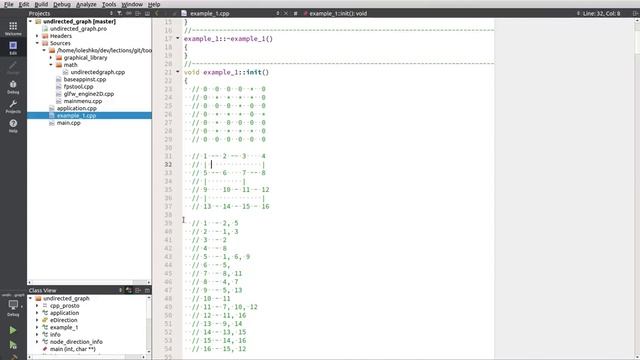Open the Debug mode with the bug icon
640x360 pixels.
click(x=13, y=87)
